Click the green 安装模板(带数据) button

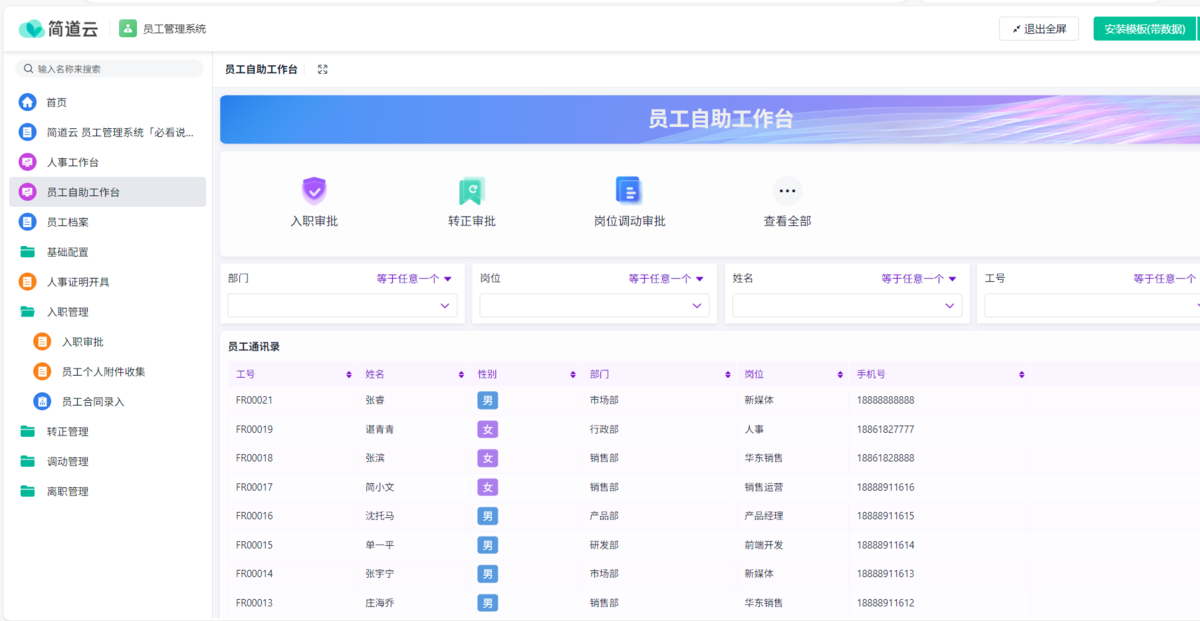(x=1144, y=29)
